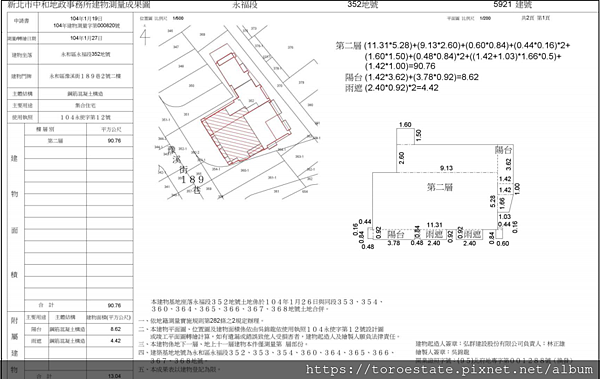Click 90.76 in the 合計 row
Viewport: 600px width, 379px height.
point(114,305)
